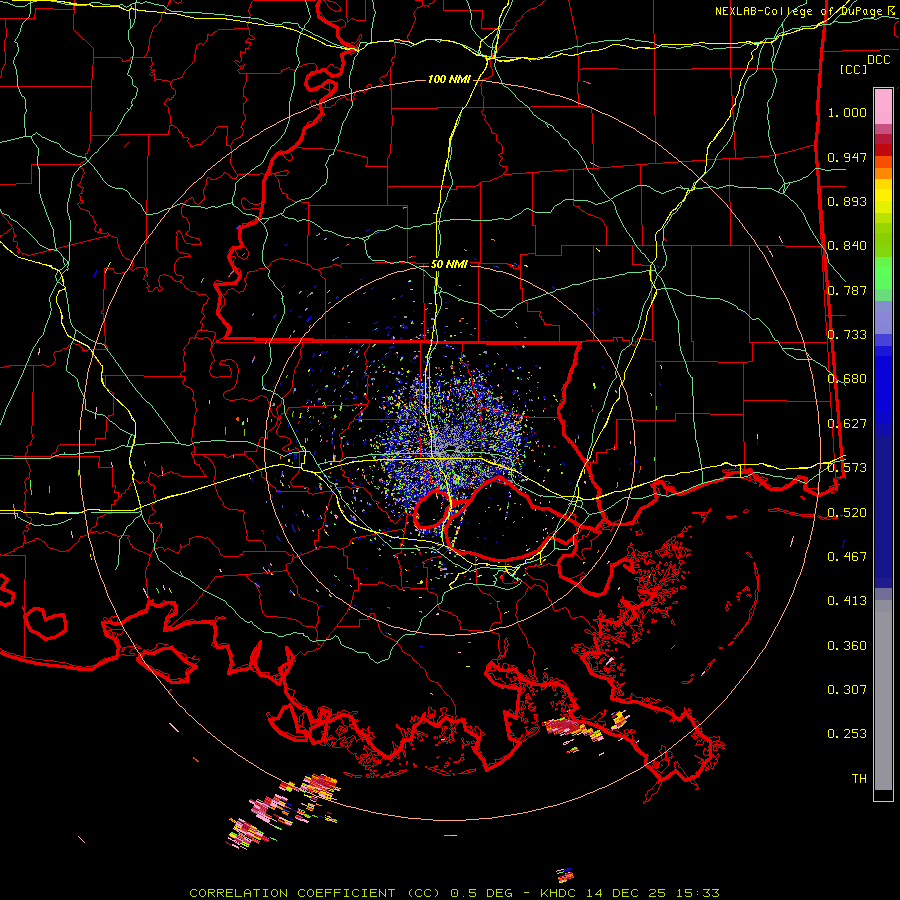Click the 0.787 scale label
This screenshot has width=900, height=900.
coord(847,290)
